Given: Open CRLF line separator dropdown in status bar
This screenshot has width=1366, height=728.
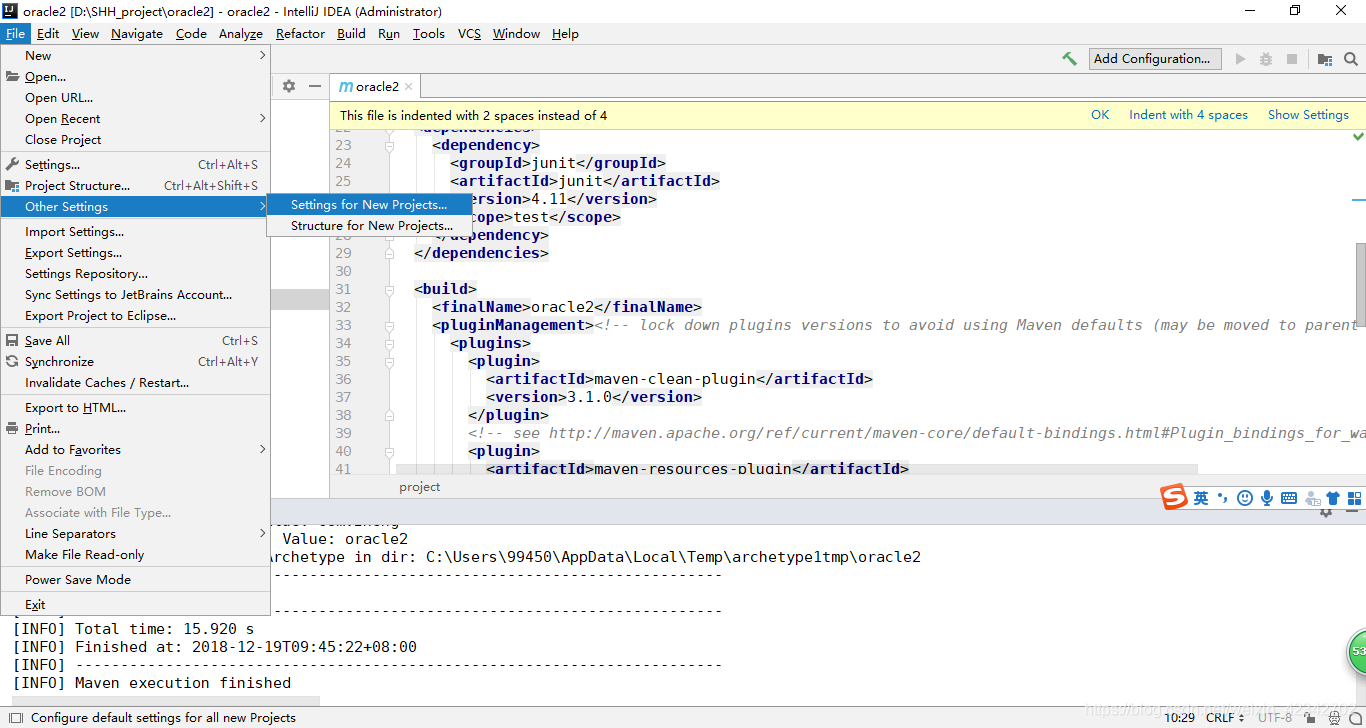Looking at the screenshot, I should pos(1225,717).
